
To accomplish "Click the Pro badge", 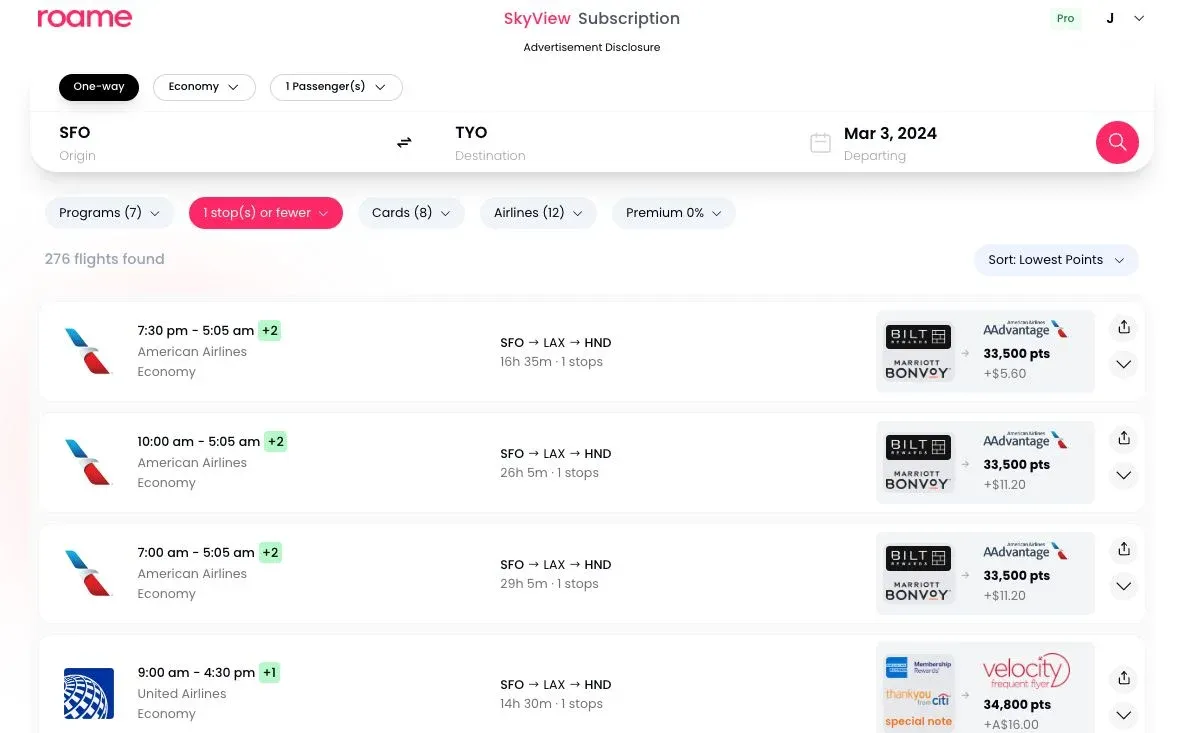I will coord(1065,18).
